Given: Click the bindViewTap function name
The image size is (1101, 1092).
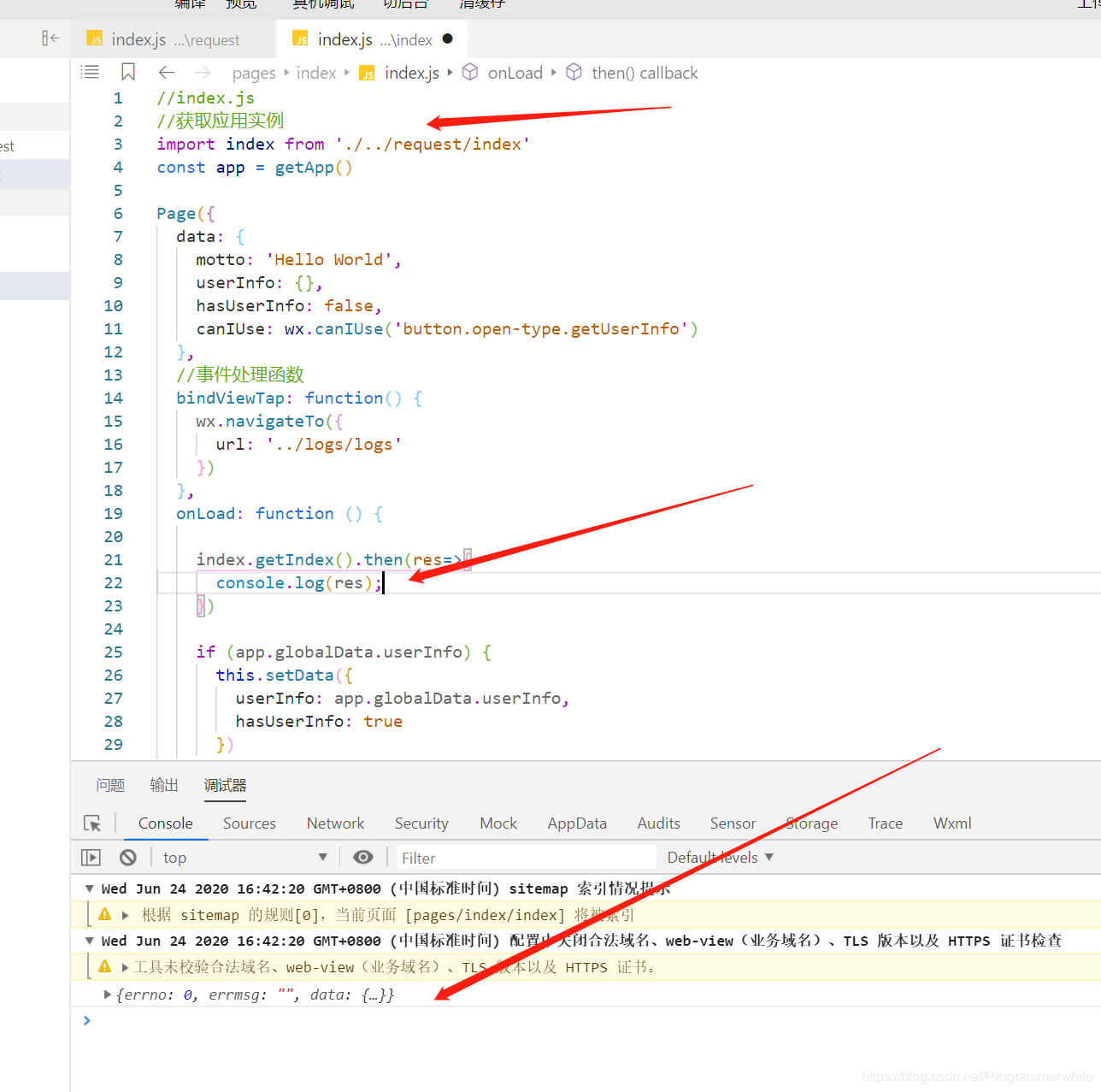Looking at the screenshot, I should [x=230, y=398].
